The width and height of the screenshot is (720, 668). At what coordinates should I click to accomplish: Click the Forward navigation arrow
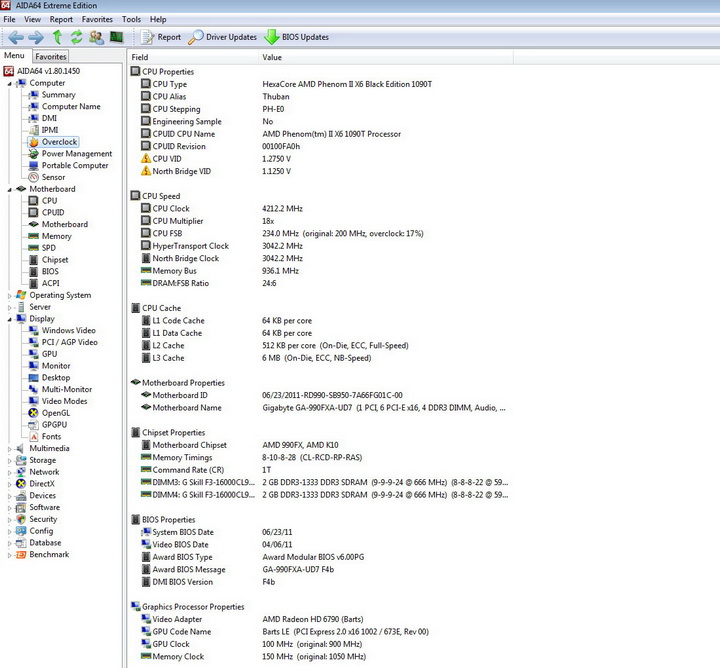click(x=36, y=37)
